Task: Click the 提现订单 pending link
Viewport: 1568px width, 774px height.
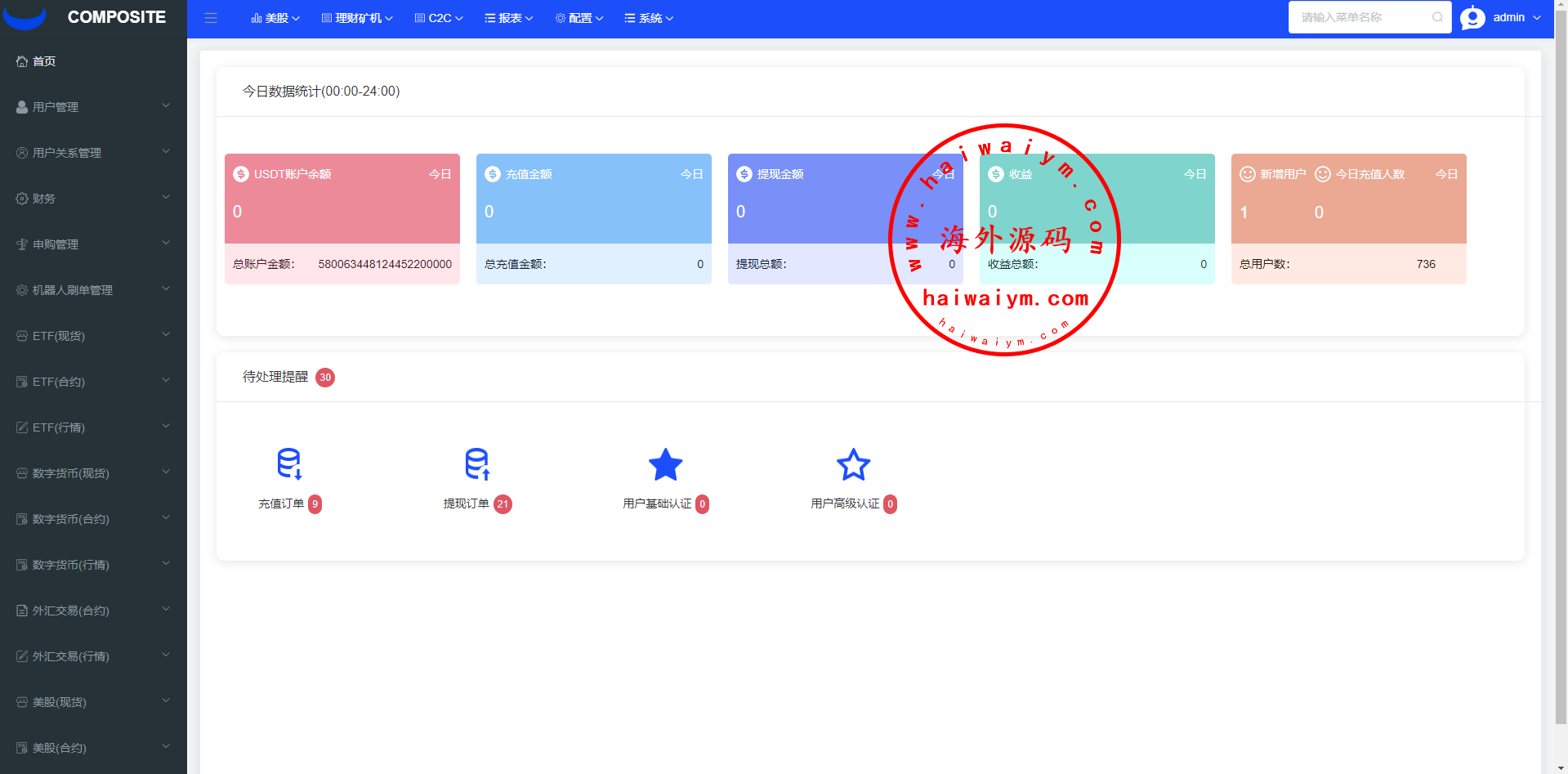Action: click(x=467, y=504)
